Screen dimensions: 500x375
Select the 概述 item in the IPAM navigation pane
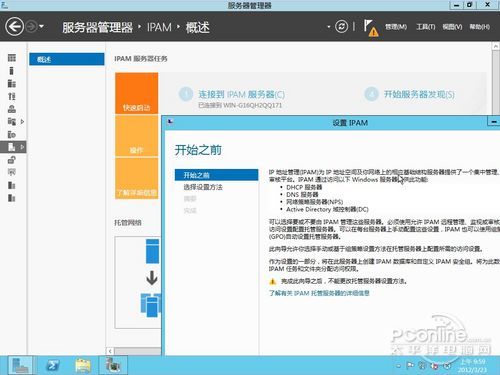[67, 59]
